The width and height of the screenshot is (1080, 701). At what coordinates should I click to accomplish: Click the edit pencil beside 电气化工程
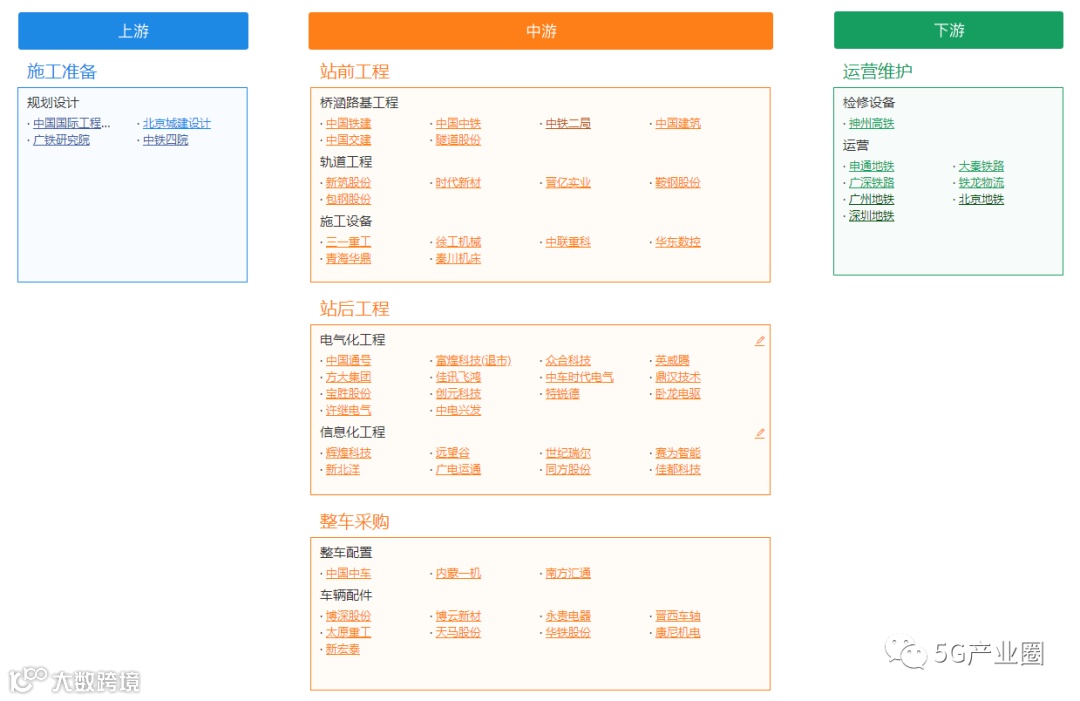759,341
